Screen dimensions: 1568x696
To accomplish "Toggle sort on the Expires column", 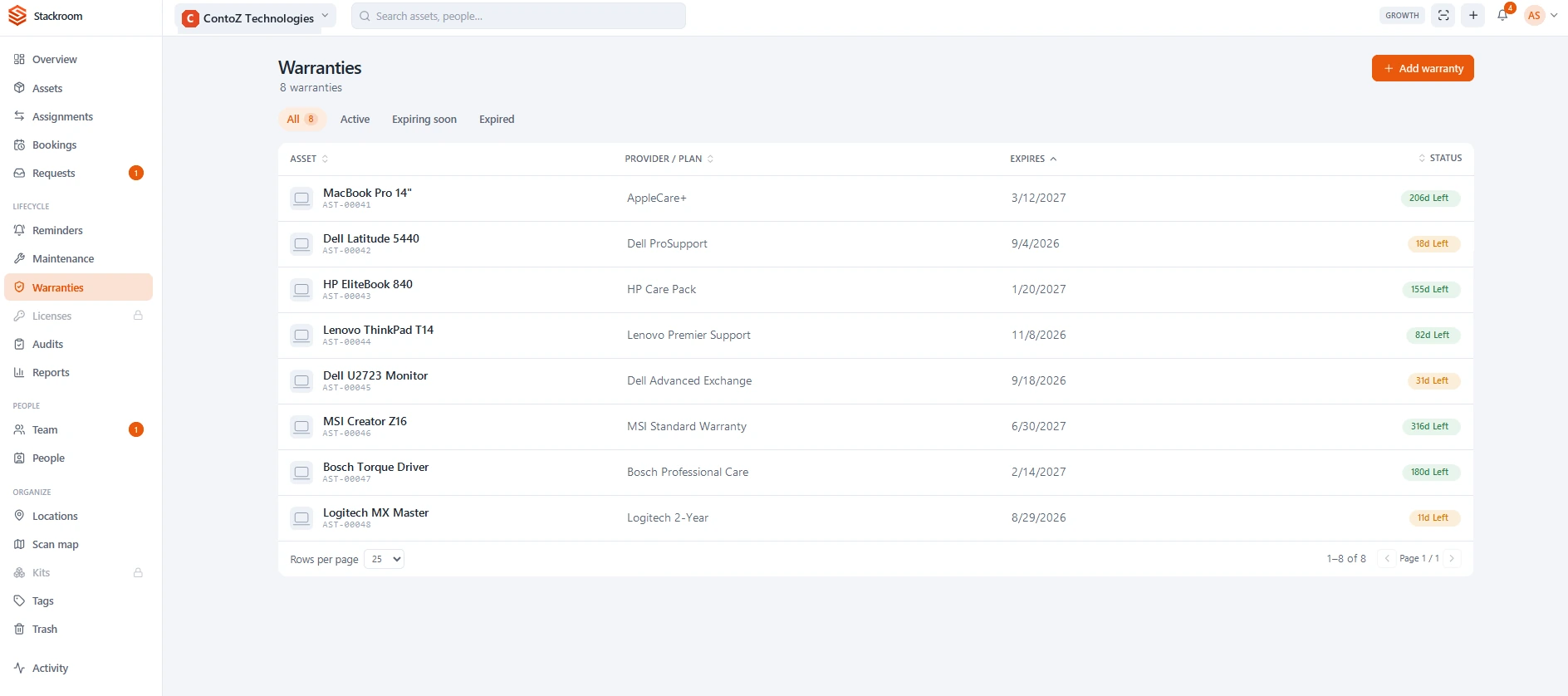I will point(1033,159).
